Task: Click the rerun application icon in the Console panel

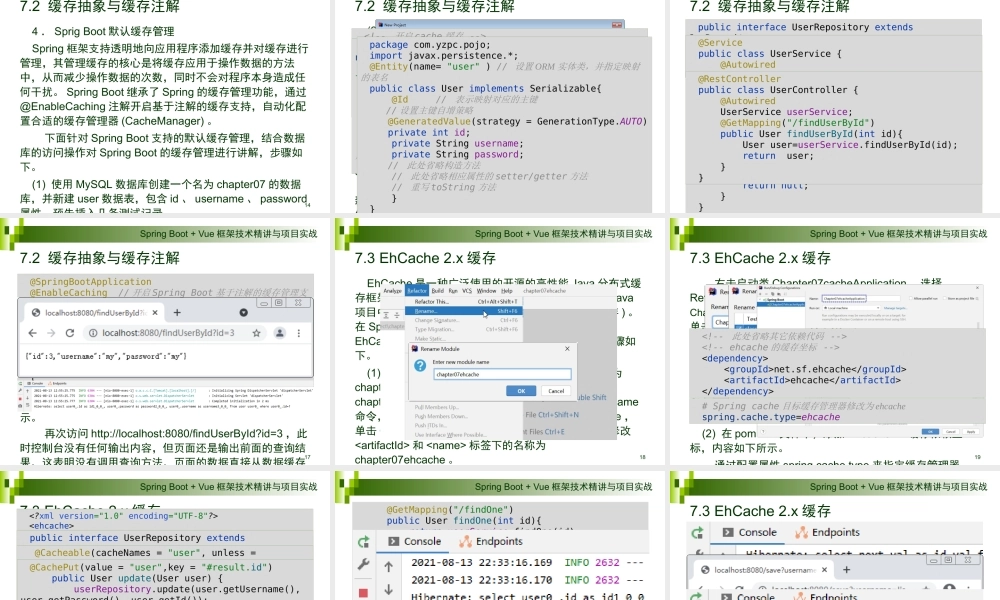Action: [x=363, y=542]
